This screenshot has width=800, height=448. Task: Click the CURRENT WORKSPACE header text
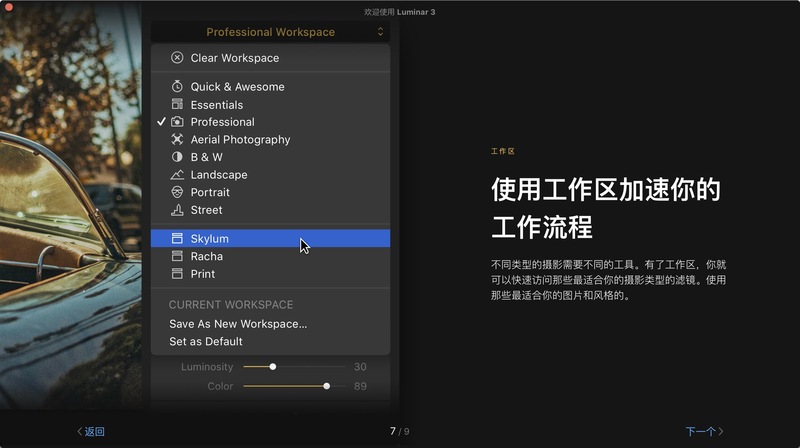click(x=231, y=305)
